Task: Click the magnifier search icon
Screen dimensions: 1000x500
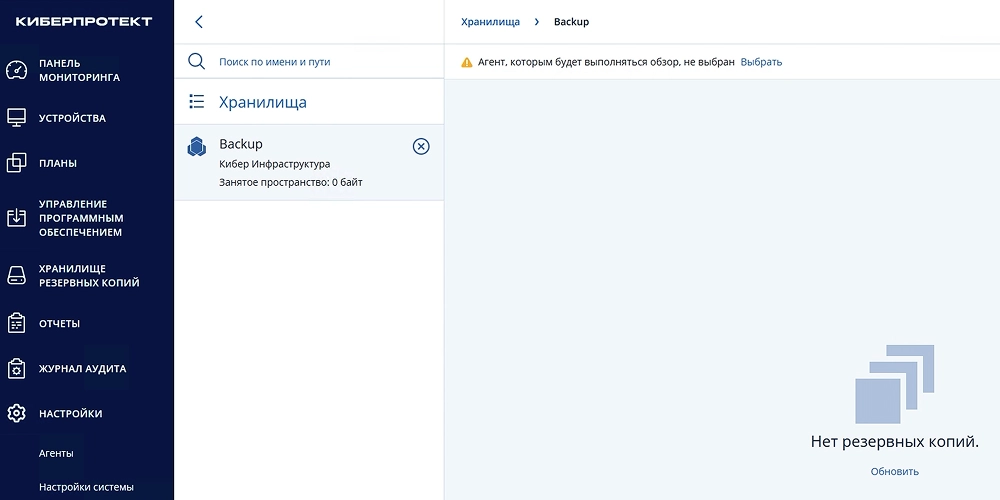Action: pos(197,61)
